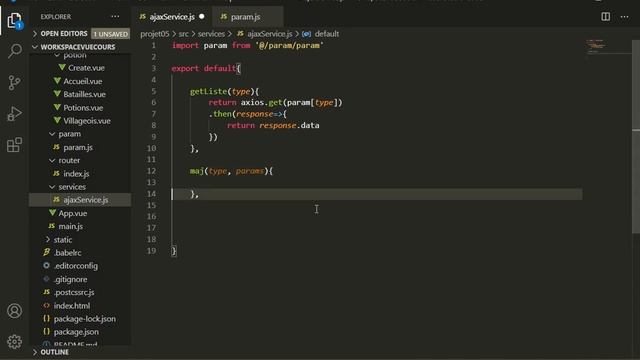Collapse the services folder

pyautogui.click(x=72, y=187)
